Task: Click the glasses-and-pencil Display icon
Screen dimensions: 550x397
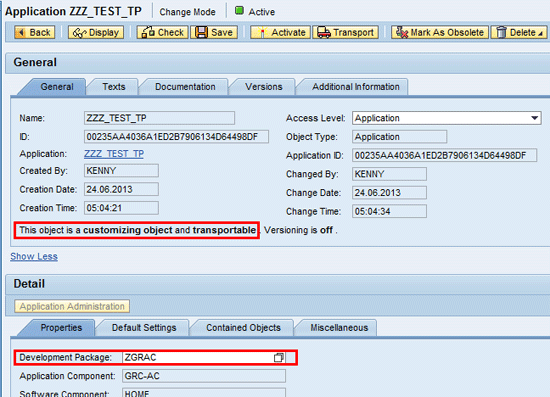Action: click(79, 33)
